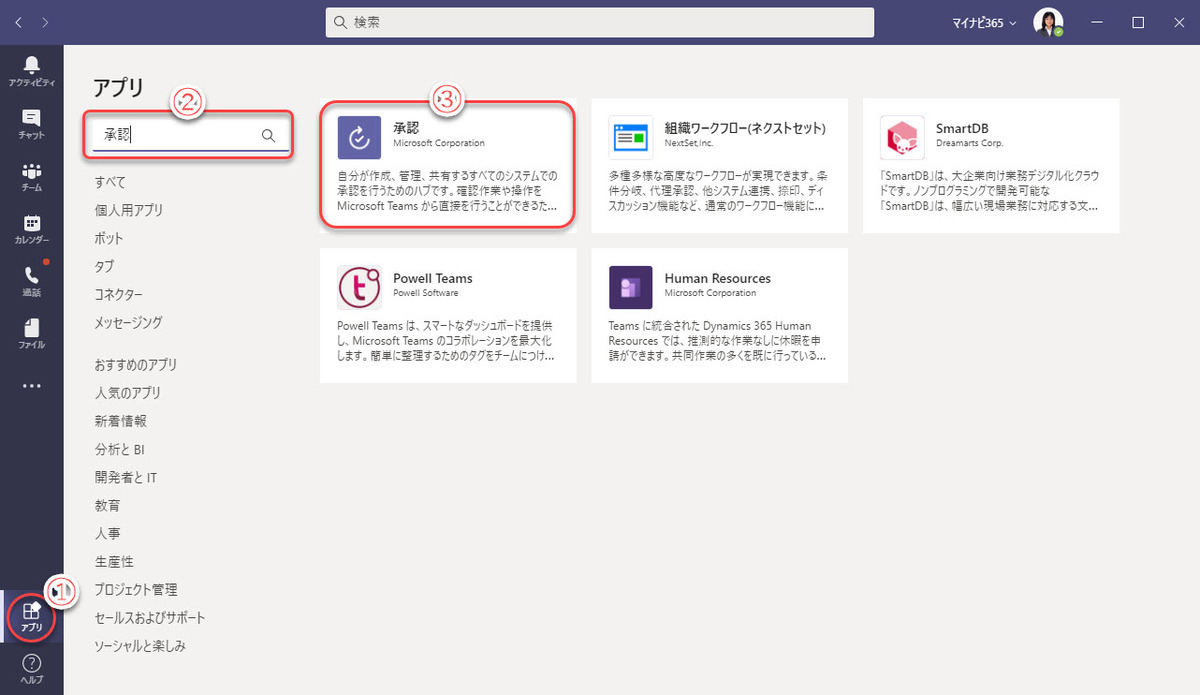Select the タブ category
The image size is (1200, 695).
point(104,266)
